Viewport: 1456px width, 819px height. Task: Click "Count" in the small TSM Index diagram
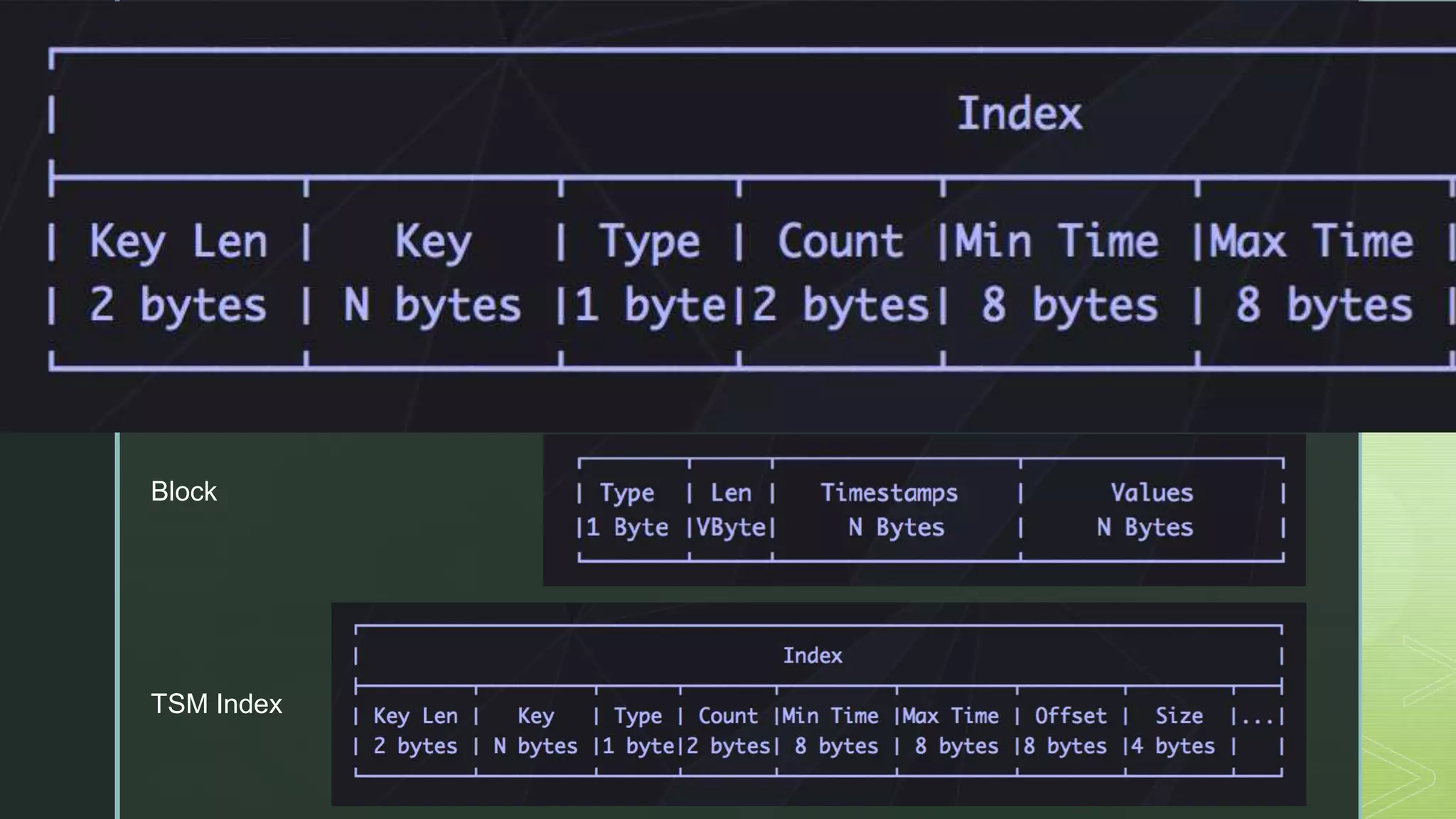(728, 715)
